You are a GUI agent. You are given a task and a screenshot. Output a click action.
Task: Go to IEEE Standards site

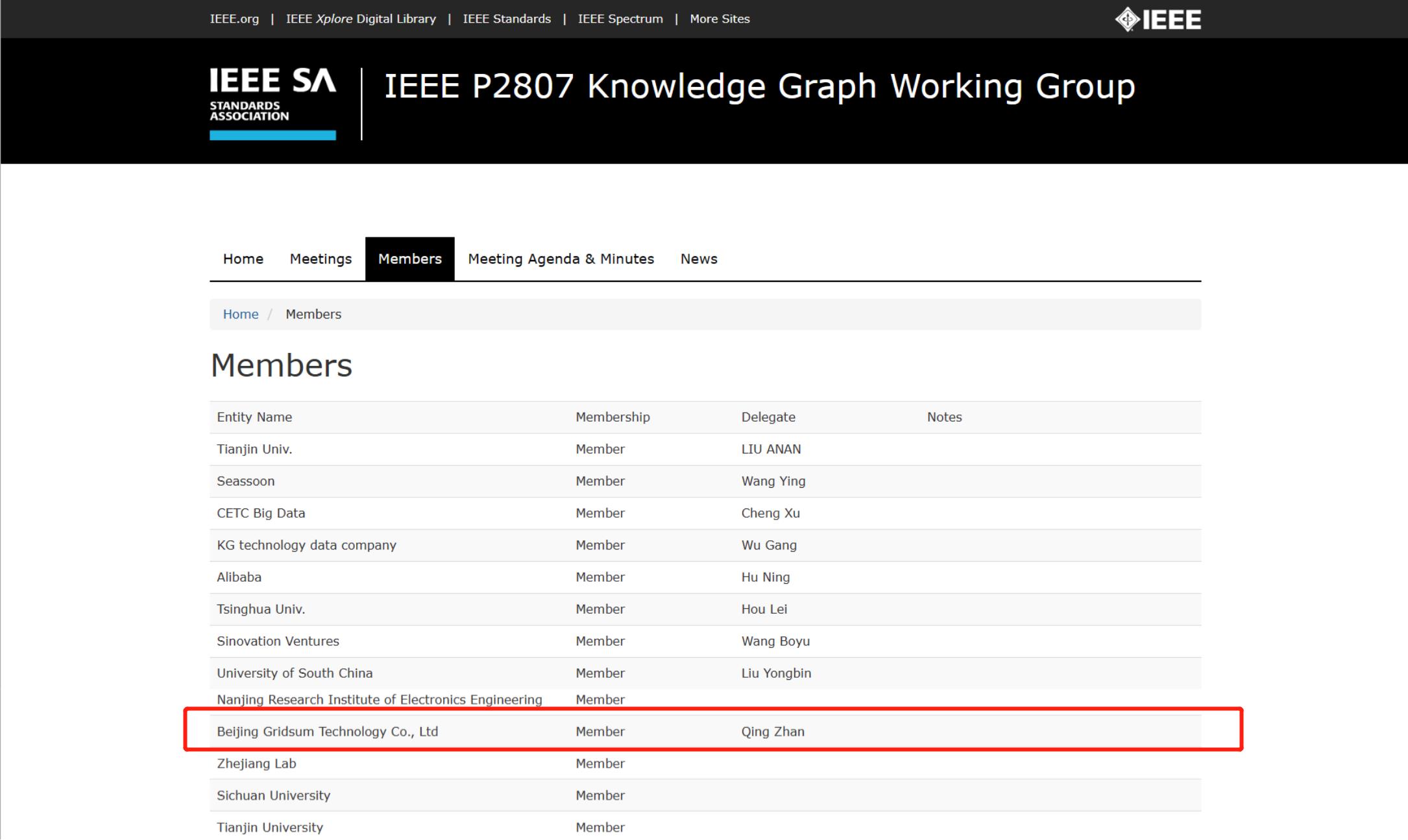point(507,19)
